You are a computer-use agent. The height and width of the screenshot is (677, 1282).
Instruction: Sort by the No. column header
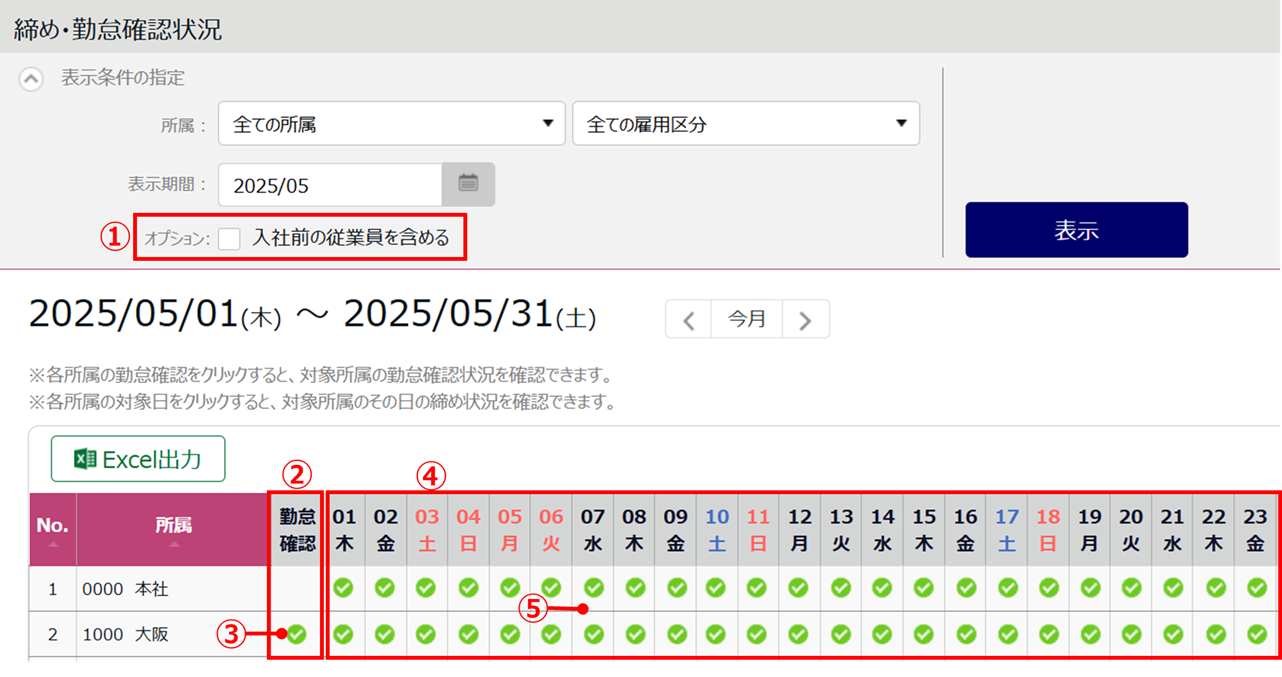[52, 530]
